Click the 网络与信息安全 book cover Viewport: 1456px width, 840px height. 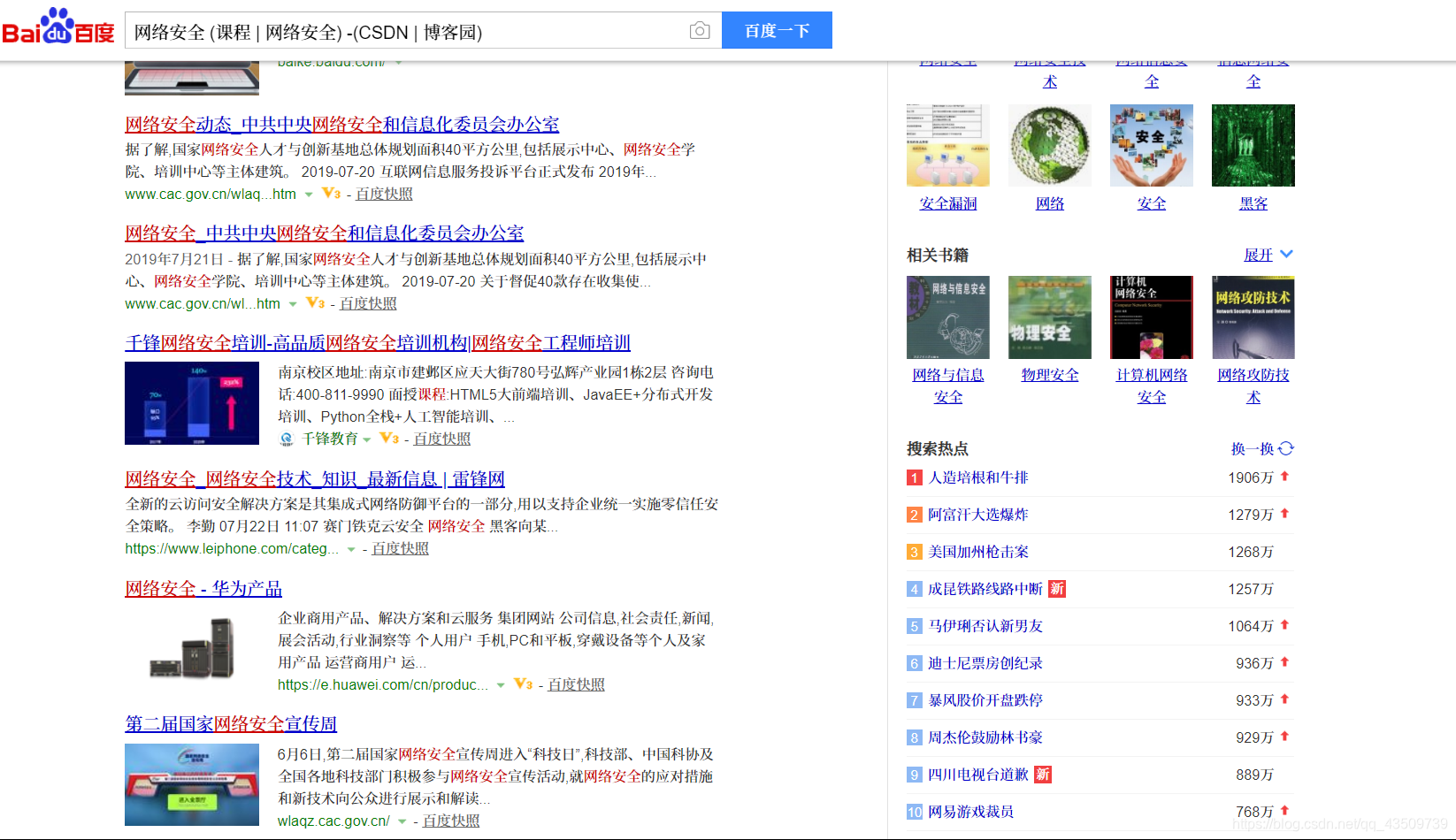pos(948,317)
